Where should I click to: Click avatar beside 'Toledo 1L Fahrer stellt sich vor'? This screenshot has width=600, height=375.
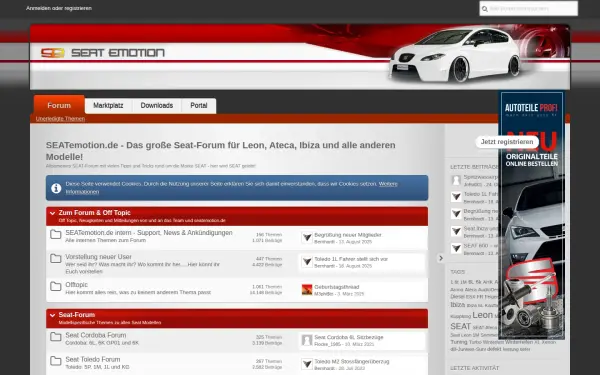(x=307, y=262)
